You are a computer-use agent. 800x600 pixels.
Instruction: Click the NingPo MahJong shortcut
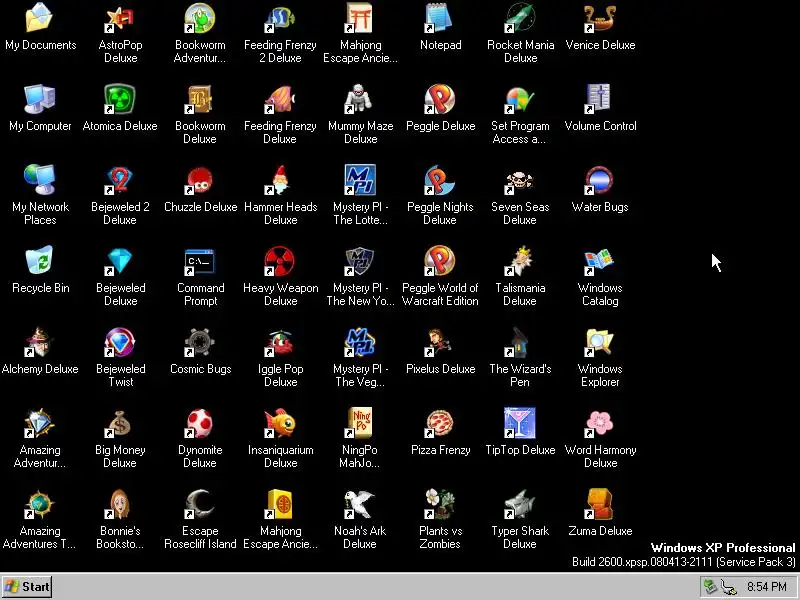pos(360,423)
